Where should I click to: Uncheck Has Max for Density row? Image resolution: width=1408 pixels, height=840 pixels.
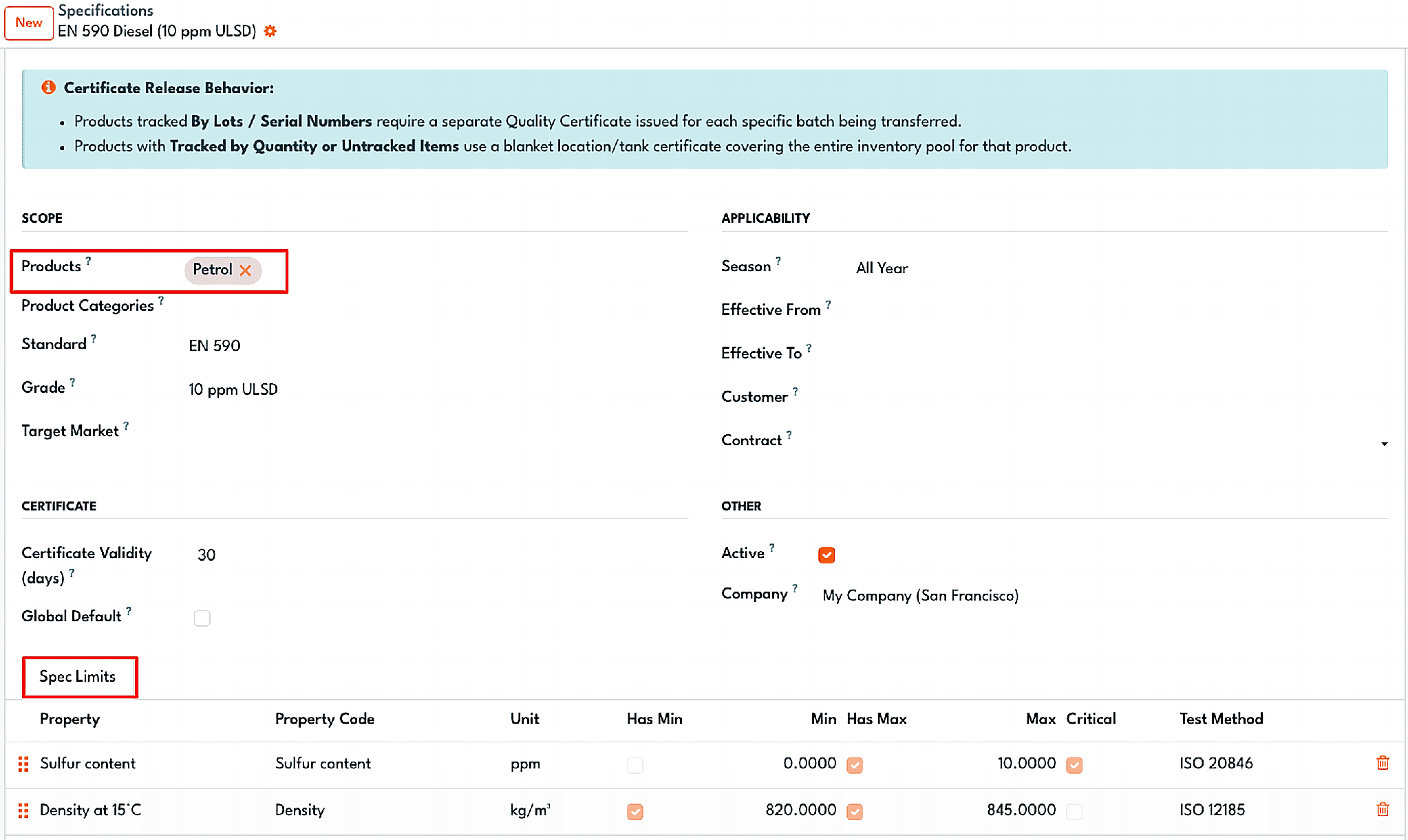(x=855, y=812)
